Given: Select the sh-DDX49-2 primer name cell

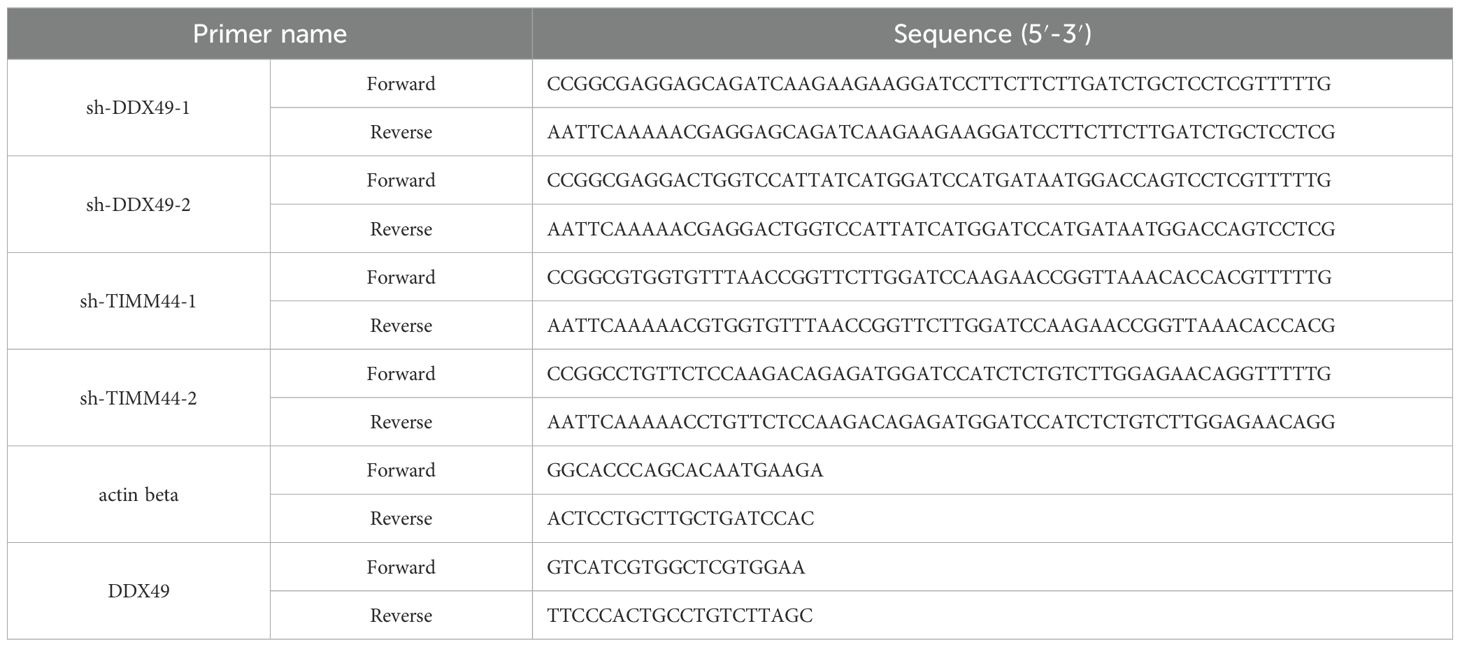Looking at the screenshot, I should 138,205.
